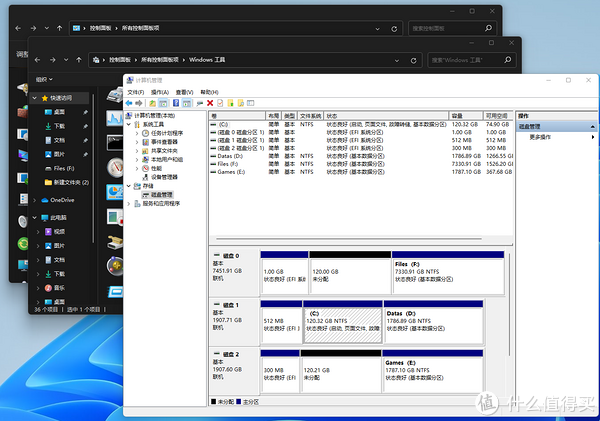
Task: Expand the 服务和应用程序 tree node
Action: (x=129, y=204)
